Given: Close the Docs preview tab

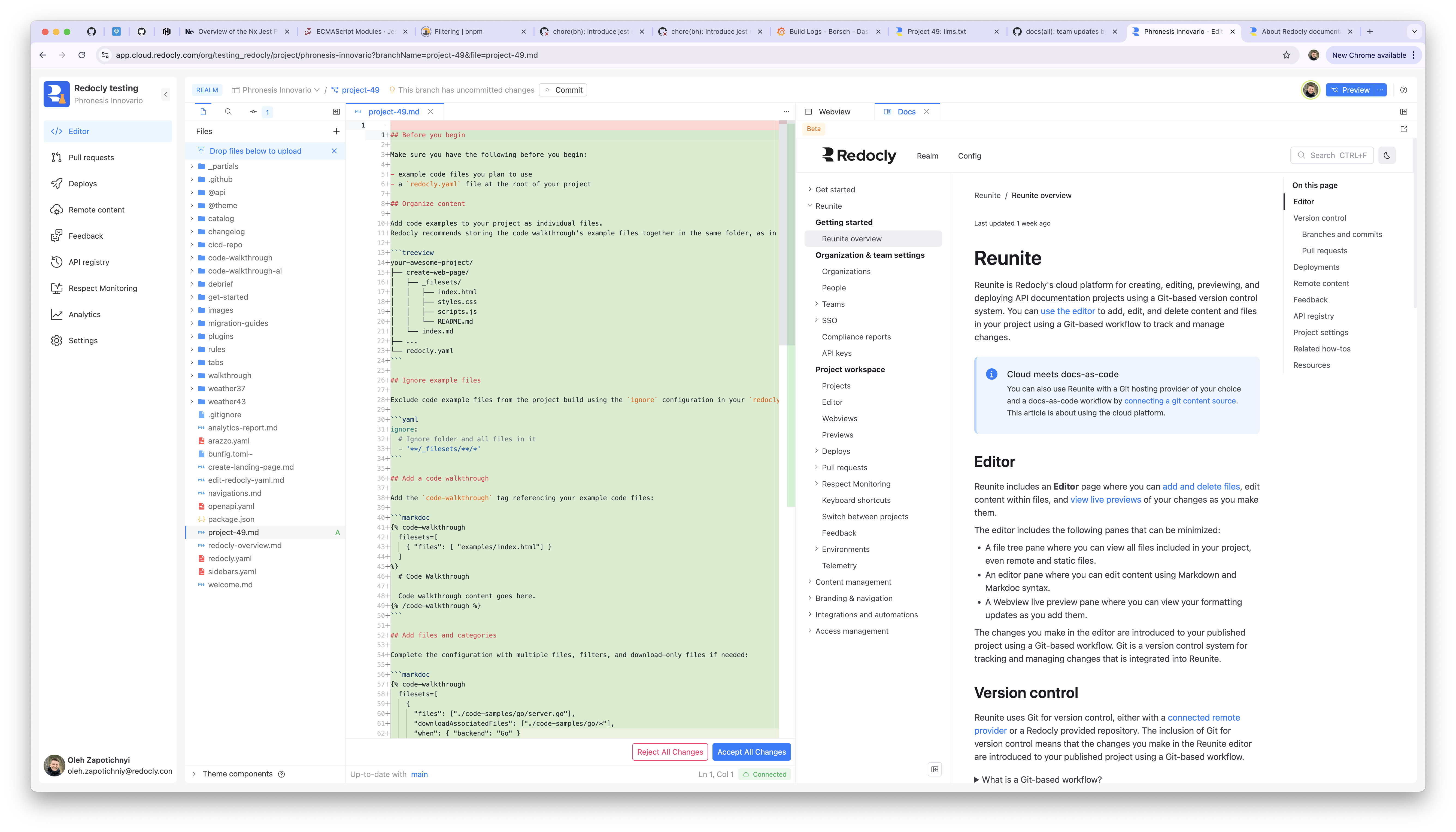Looking at the screenshot, I should pyautogui.click(x=926, y=112).
